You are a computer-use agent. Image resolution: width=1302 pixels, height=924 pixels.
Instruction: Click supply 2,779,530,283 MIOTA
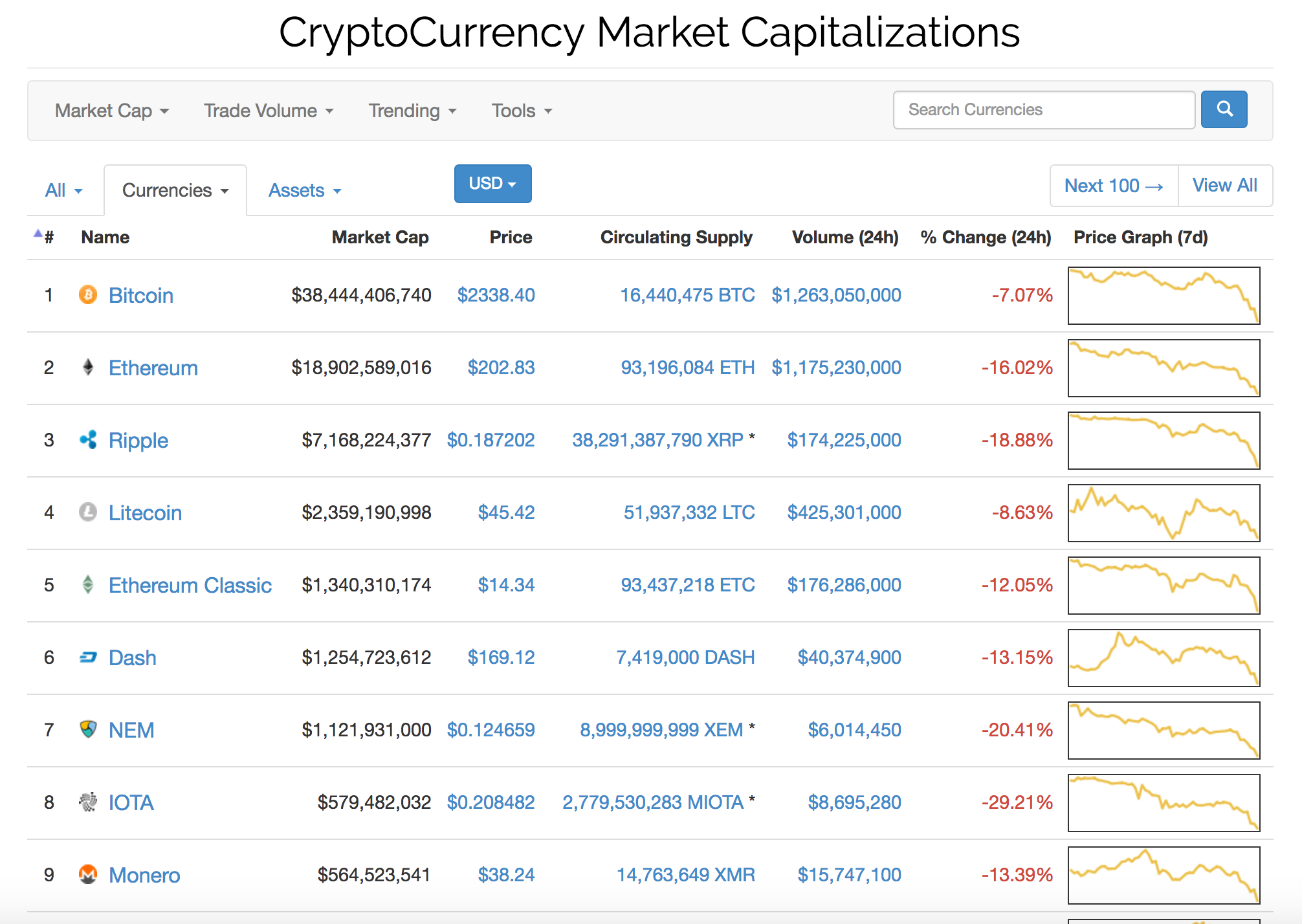pyautogui.click(x=653, y=802)
